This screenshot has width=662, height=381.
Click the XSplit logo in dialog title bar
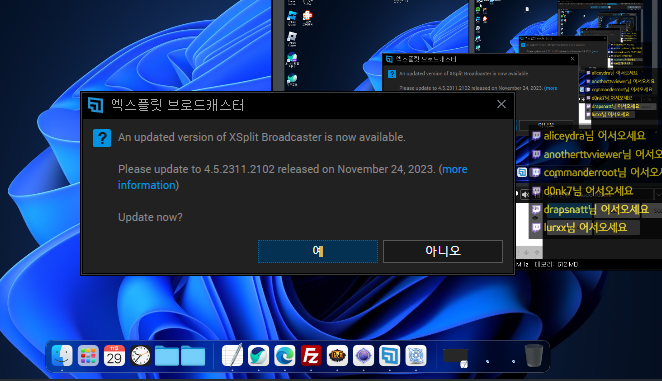click(95, 105)
